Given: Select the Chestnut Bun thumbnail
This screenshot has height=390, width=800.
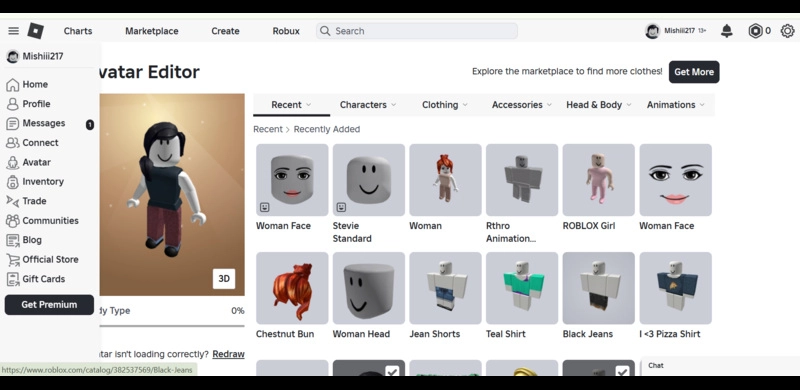Looking at the screenshot, I should pyautogui.click(x=292, y=288).
